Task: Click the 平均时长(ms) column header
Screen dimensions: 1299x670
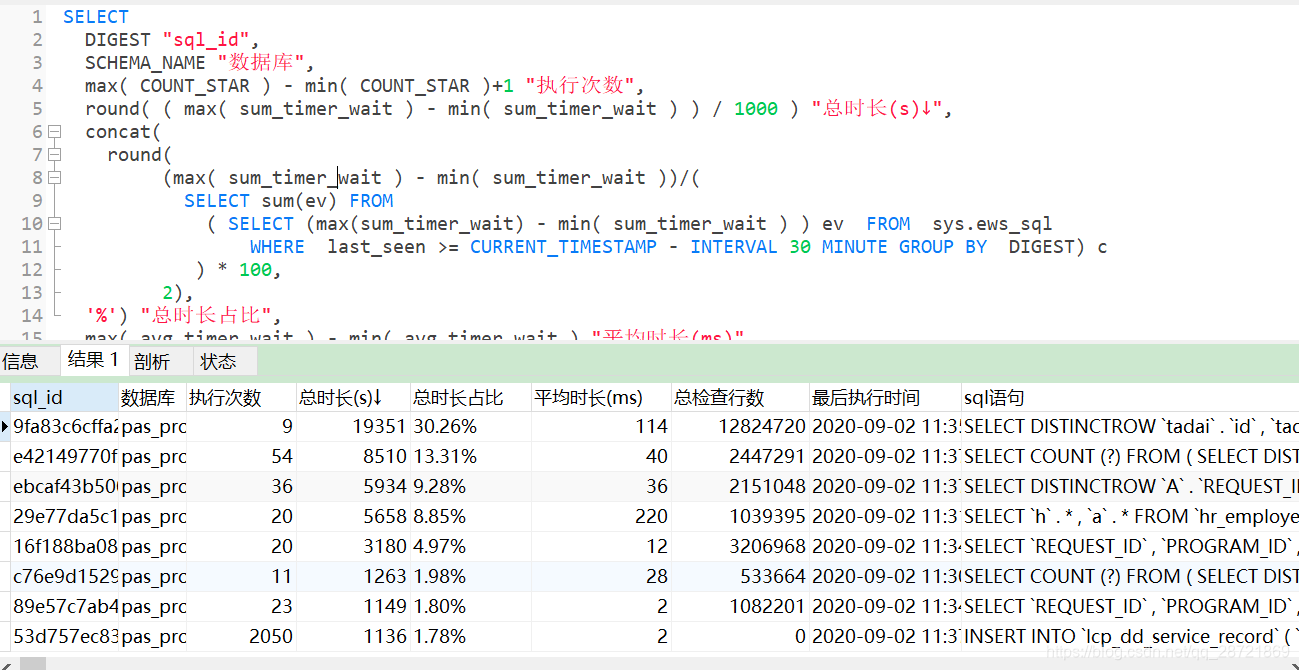Action: click(x=601, y=398)
